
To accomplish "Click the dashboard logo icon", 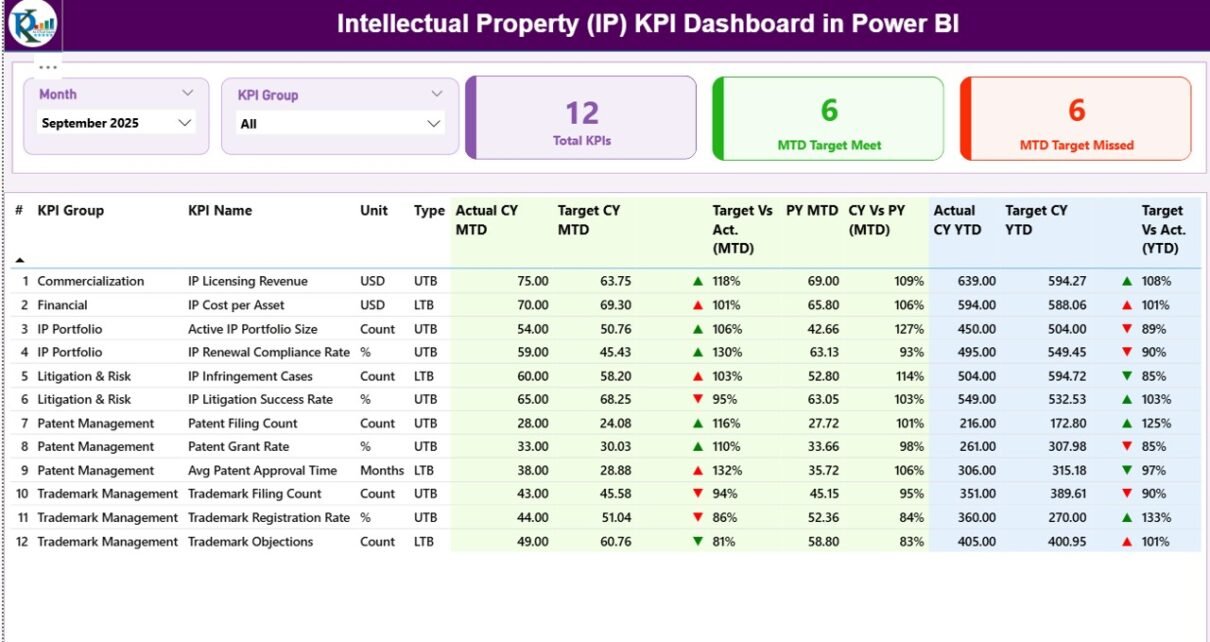I will point(33,24).
